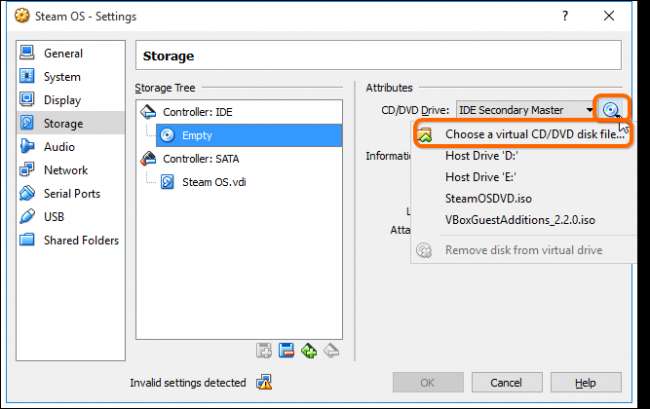Click the invalid settings warning icon

[x=264, y=382]
